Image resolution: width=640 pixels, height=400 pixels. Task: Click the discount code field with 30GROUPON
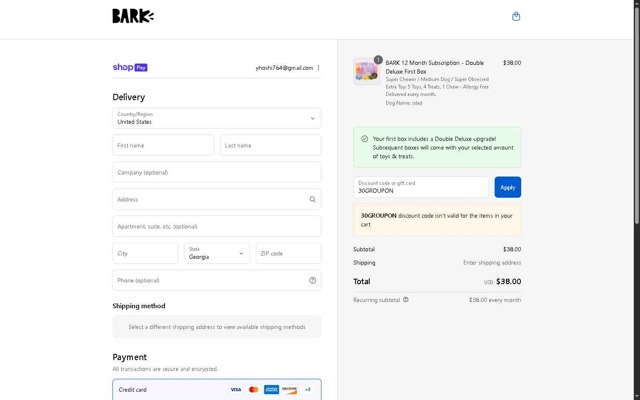(421, 187)
